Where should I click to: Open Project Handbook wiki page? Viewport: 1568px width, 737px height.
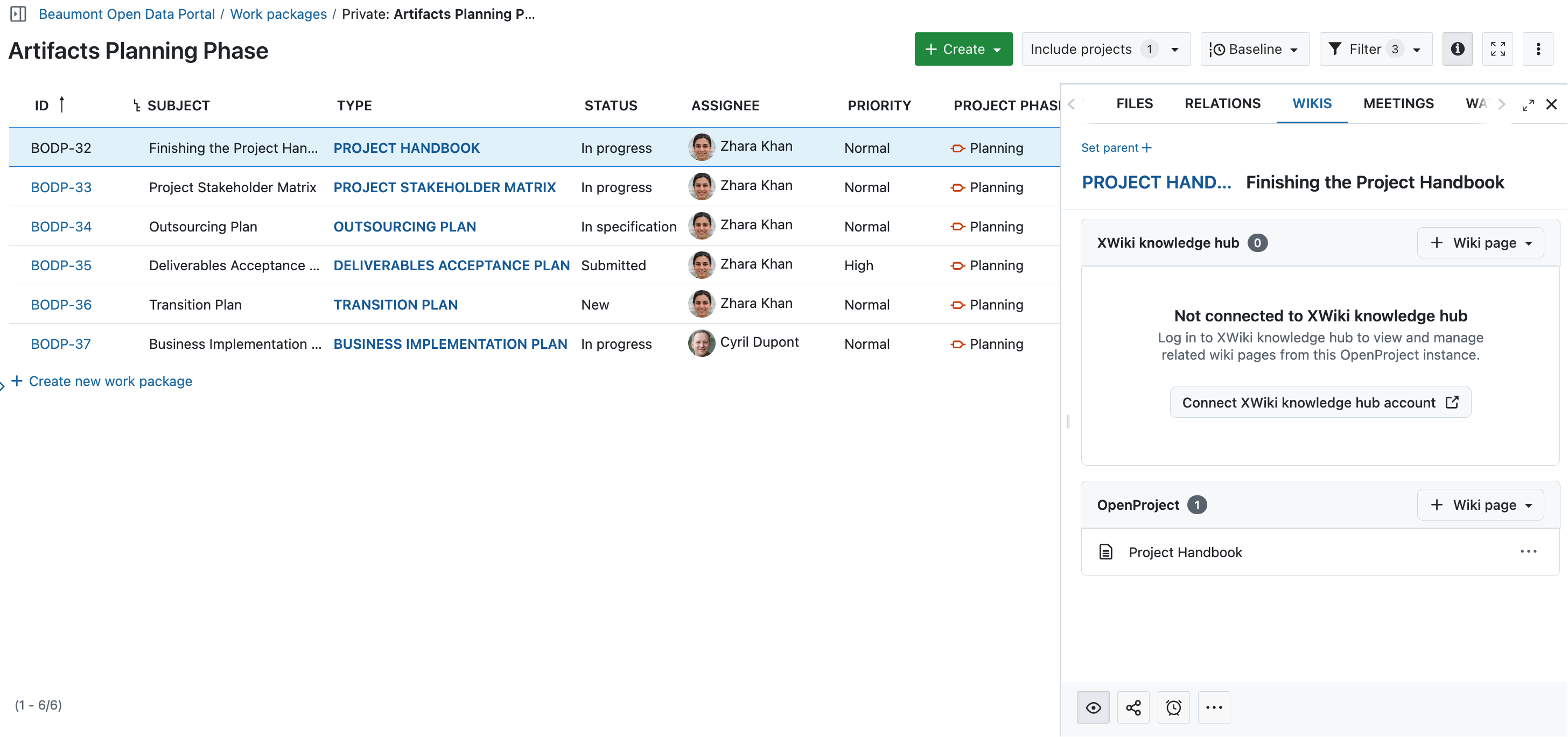pos(1185,552)
